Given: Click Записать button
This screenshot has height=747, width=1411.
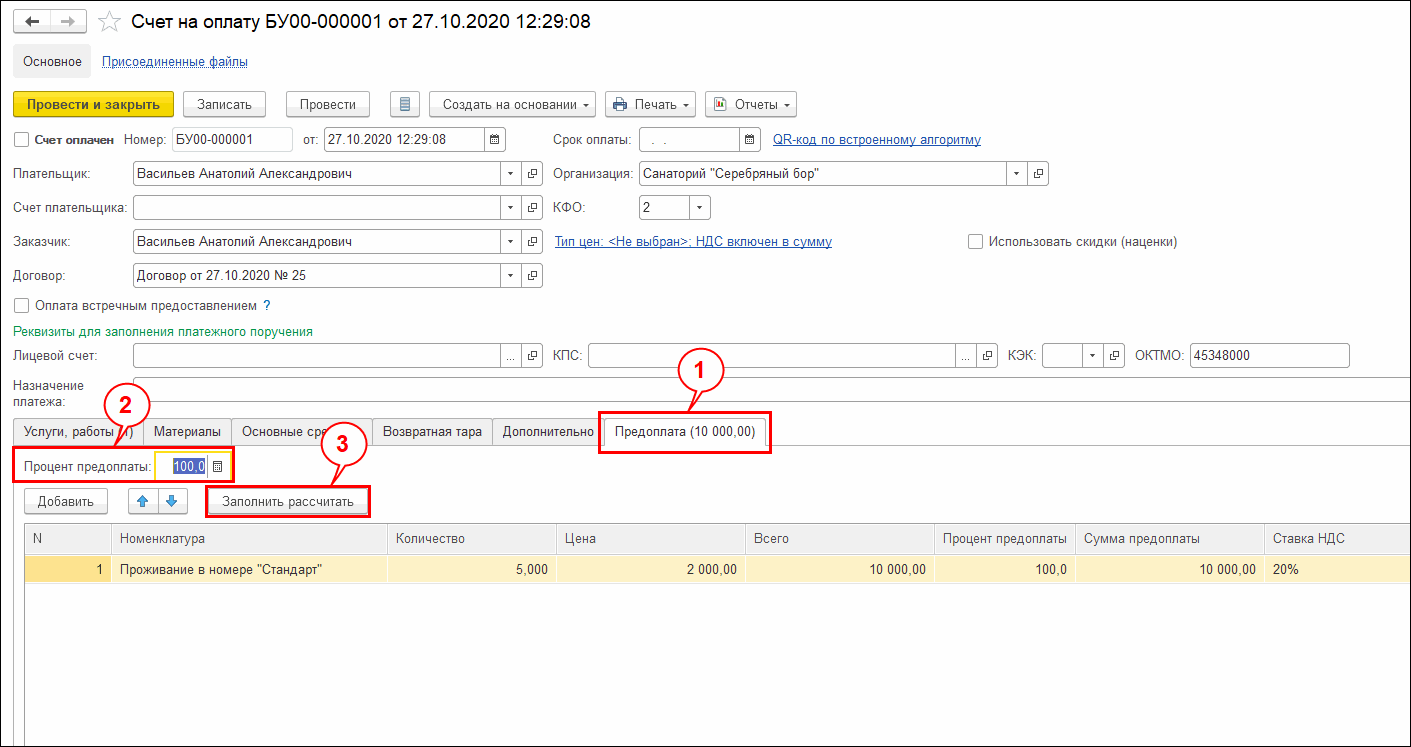Looking at the screenshot, I should (224, 104).
